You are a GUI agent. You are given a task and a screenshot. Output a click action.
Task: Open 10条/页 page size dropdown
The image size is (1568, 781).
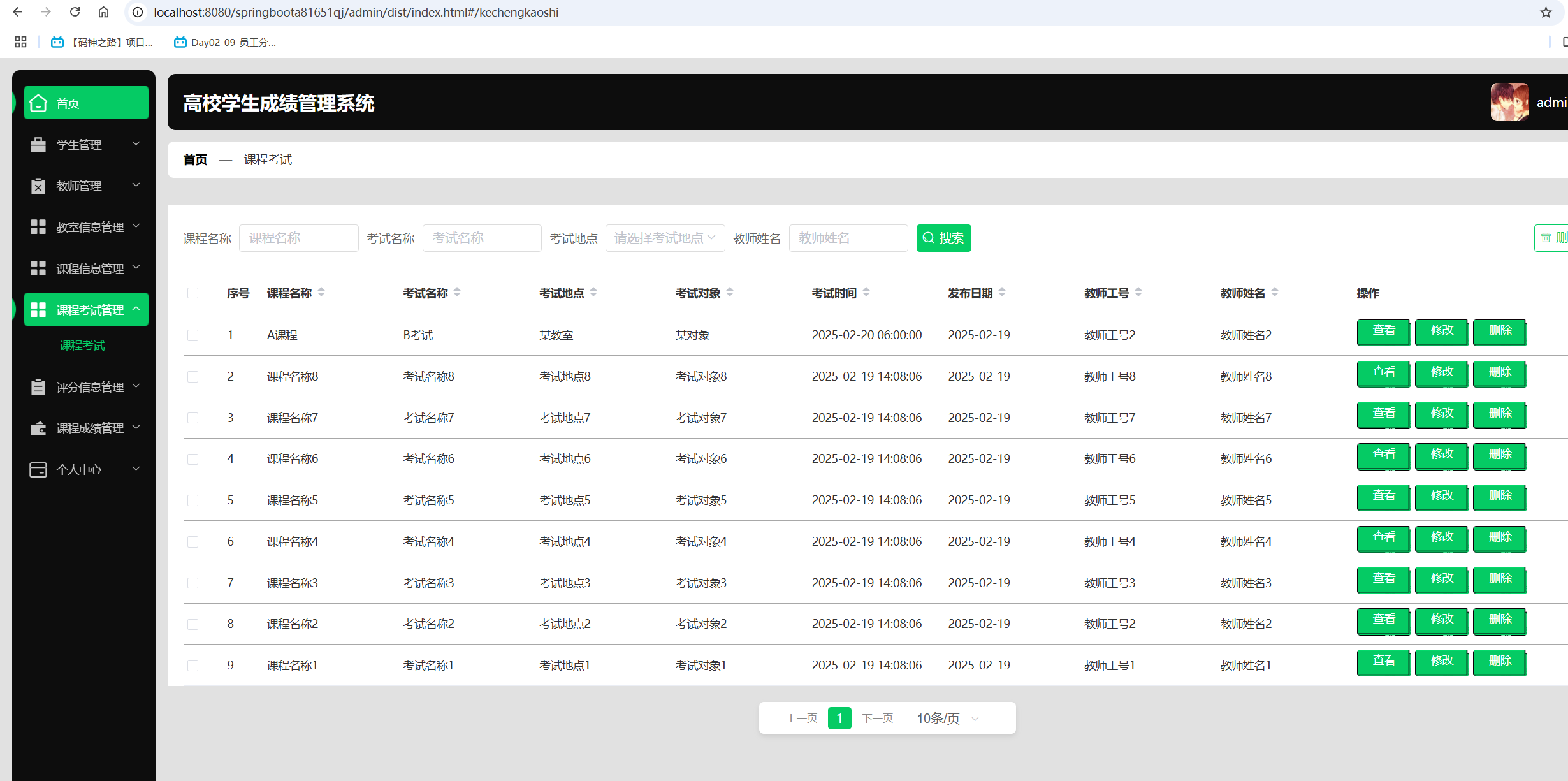coord(947,719)
